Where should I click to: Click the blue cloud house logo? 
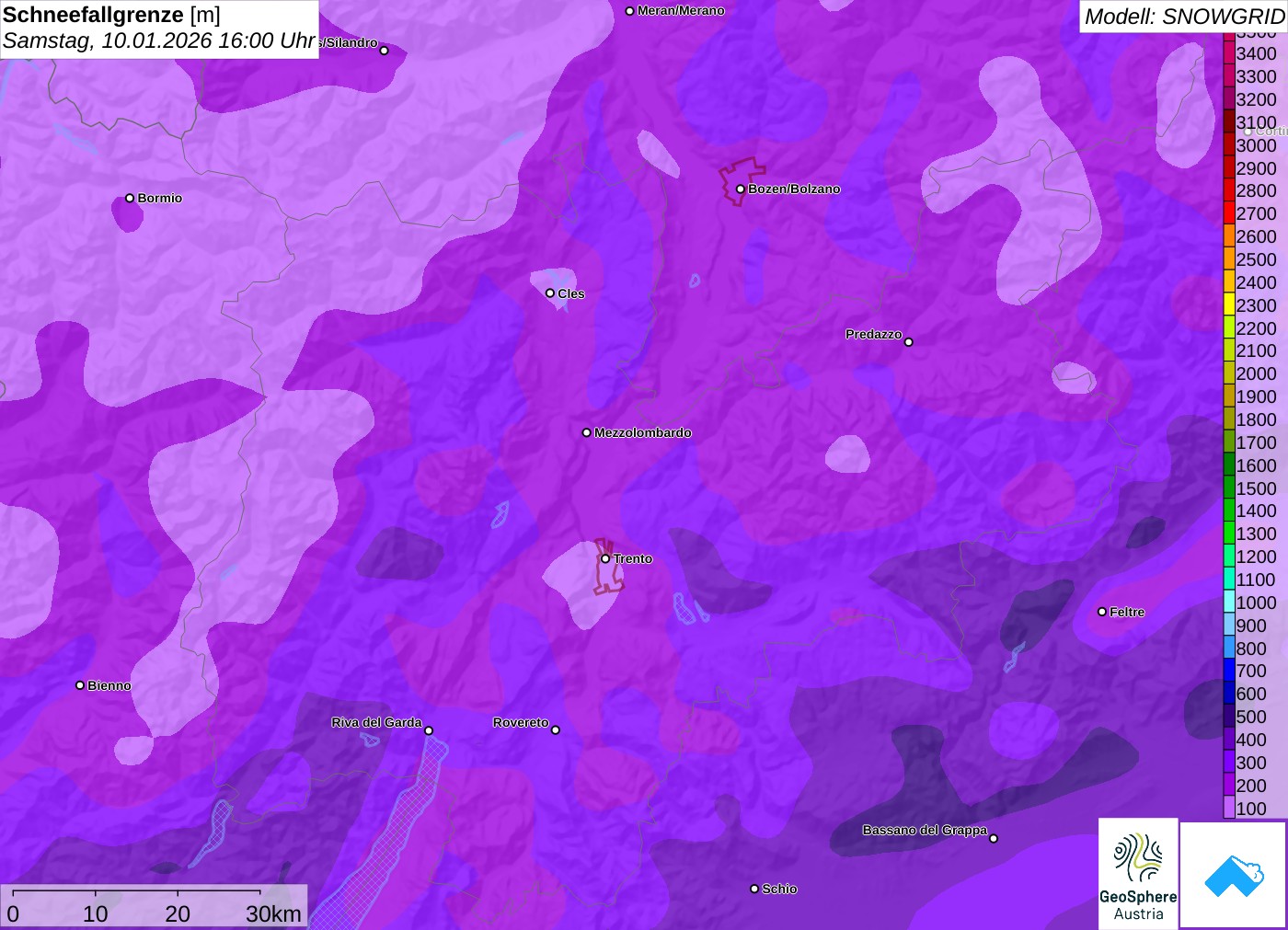click(x=1234, y=875)
